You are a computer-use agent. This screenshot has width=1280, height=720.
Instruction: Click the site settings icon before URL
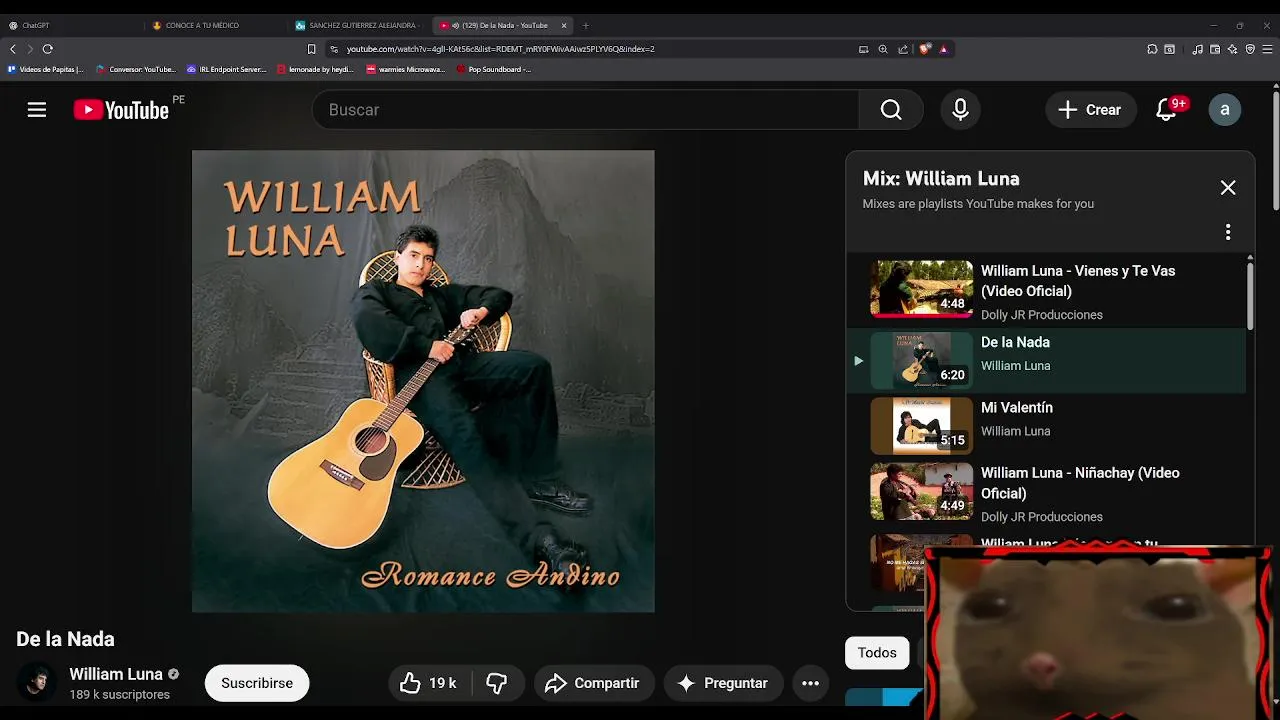tap(334, 49)
